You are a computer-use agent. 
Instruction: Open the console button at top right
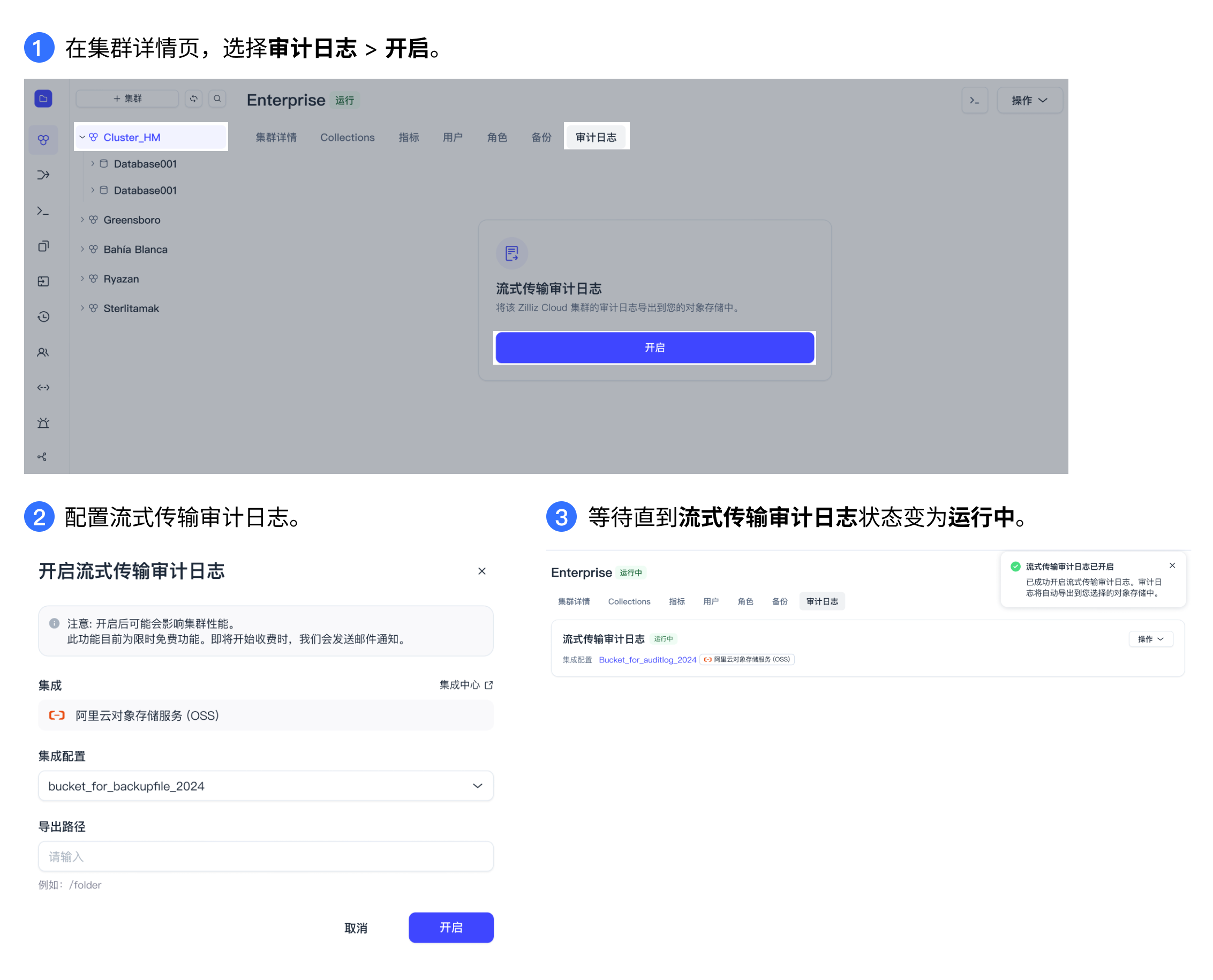(x=975, y=101)
